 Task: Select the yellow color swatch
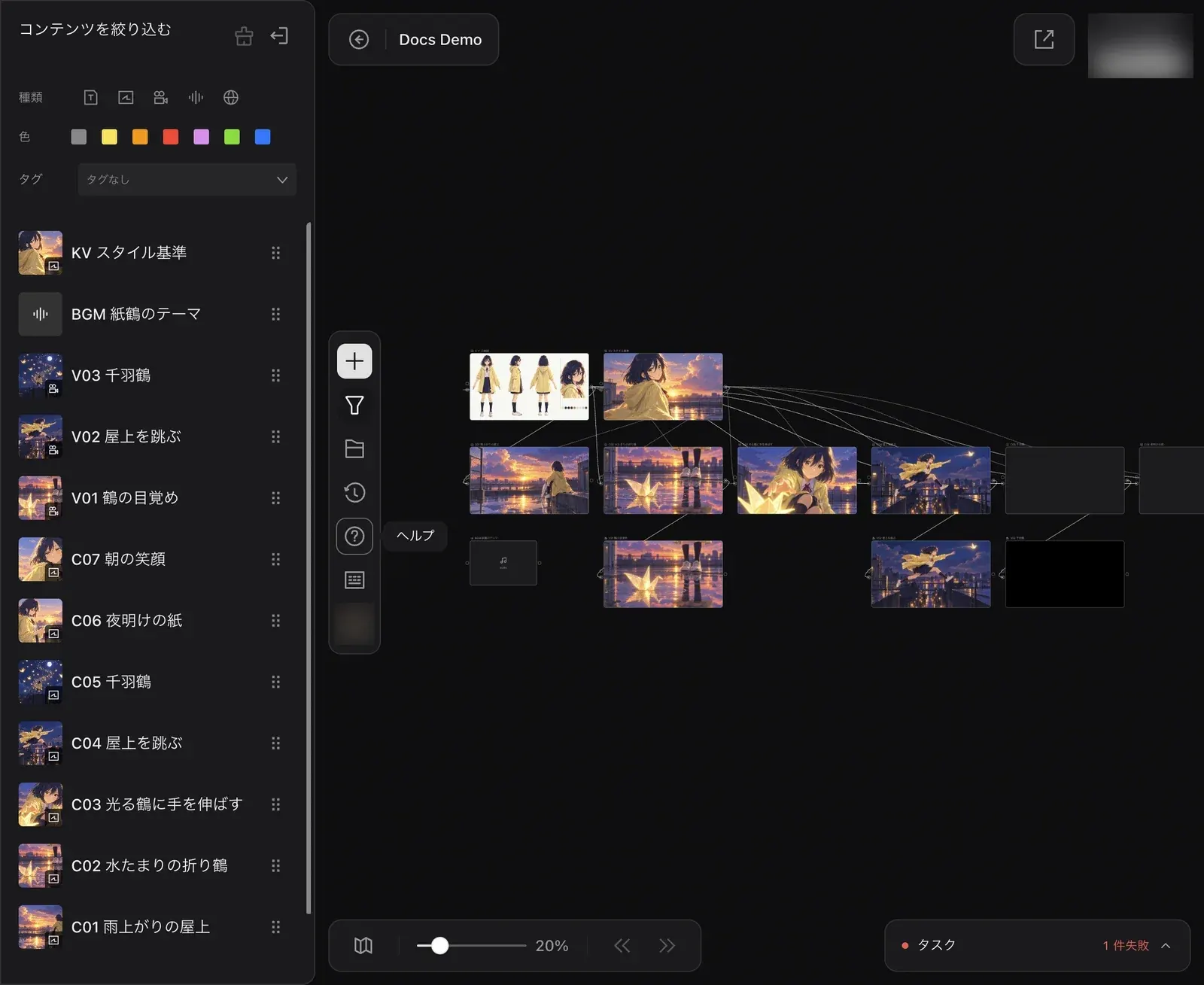click(x=109, y=136)
